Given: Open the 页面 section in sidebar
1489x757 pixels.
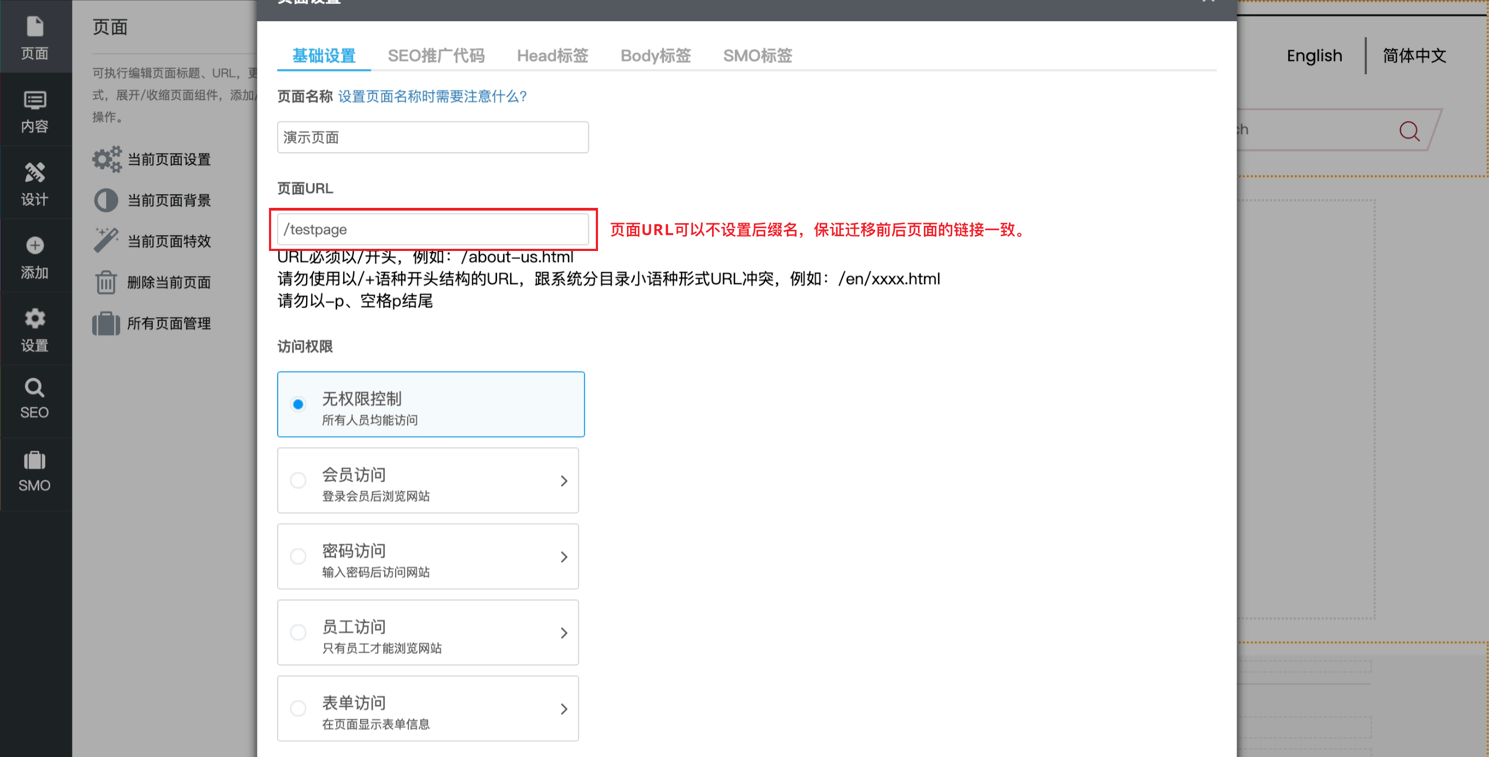Looking at the screenshot, I should coord(35,37).
